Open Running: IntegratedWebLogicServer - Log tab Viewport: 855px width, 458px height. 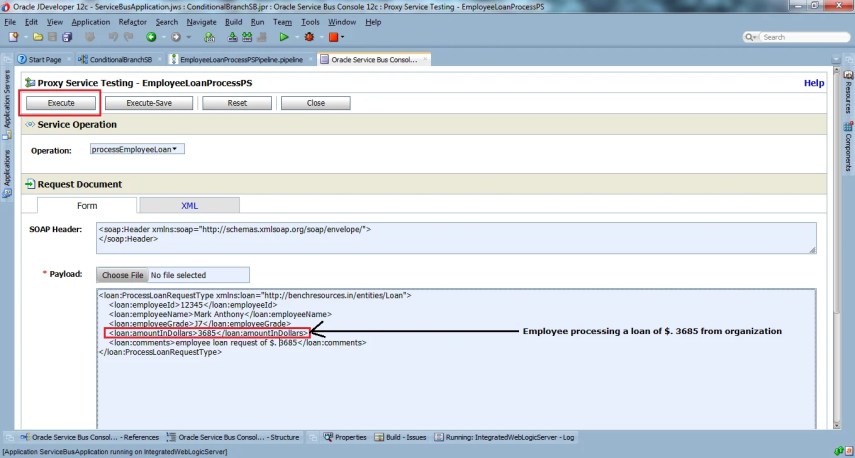coord(504,437)
